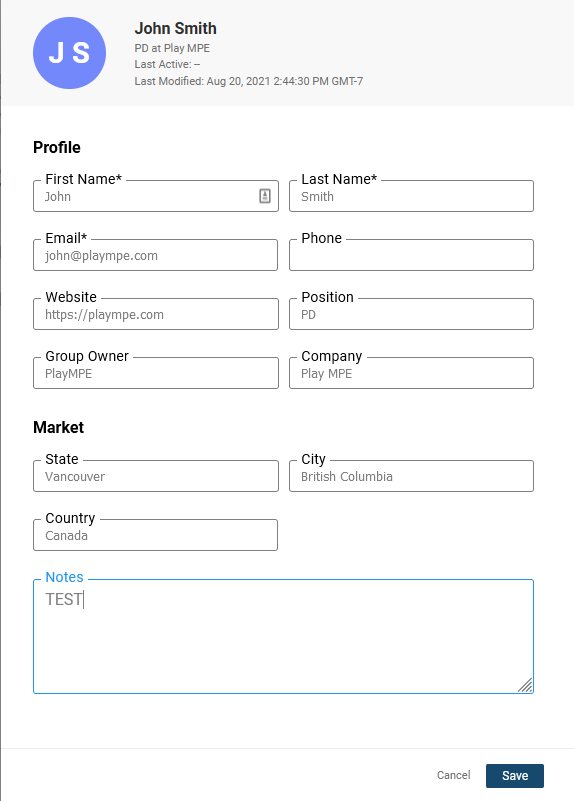Click the Last Modified timestamp text

249,81
